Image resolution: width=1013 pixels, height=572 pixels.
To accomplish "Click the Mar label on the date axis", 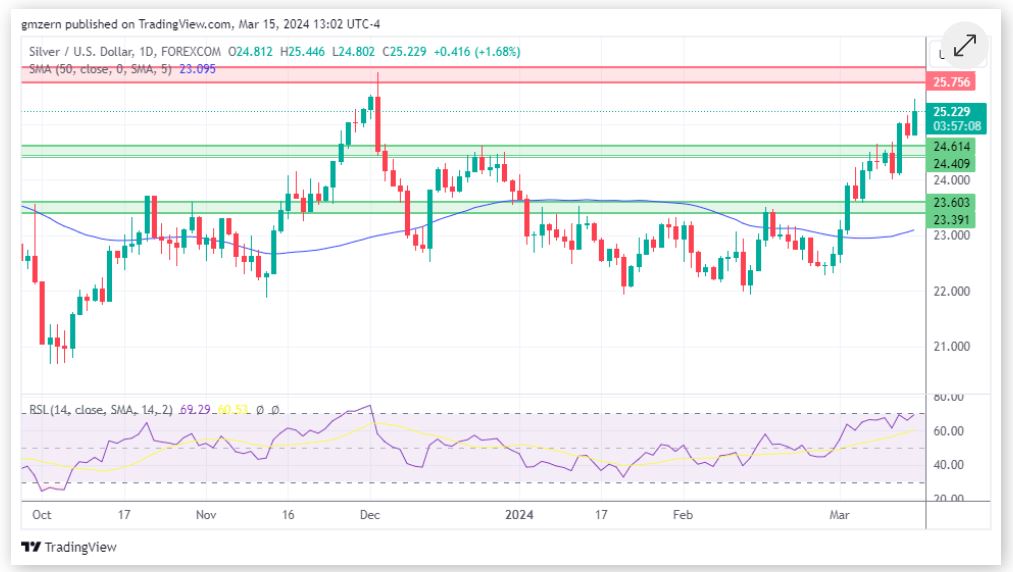I will point(840,514).
